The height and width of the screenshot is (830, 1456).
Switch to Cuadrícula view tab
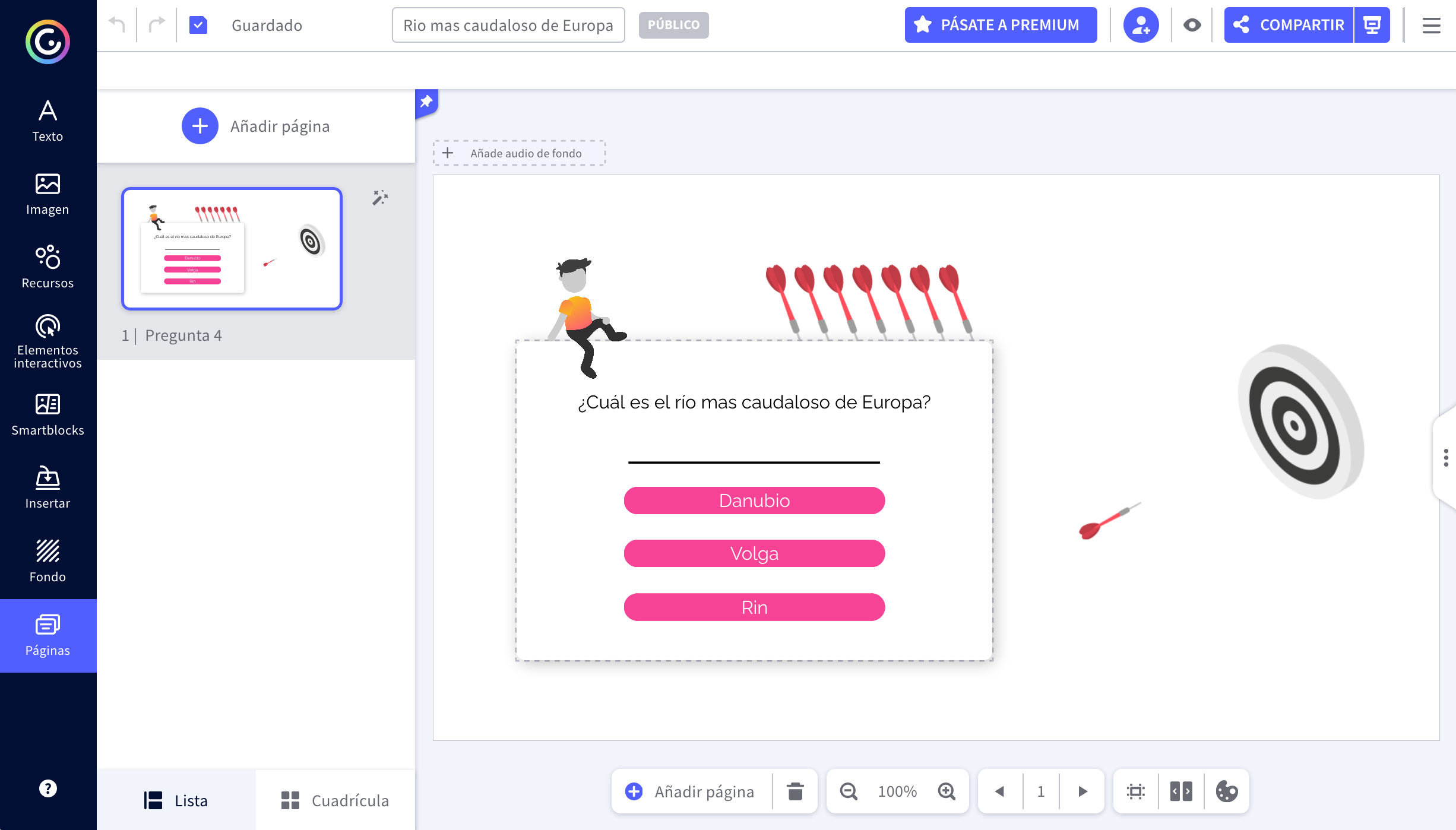(335, 800)
